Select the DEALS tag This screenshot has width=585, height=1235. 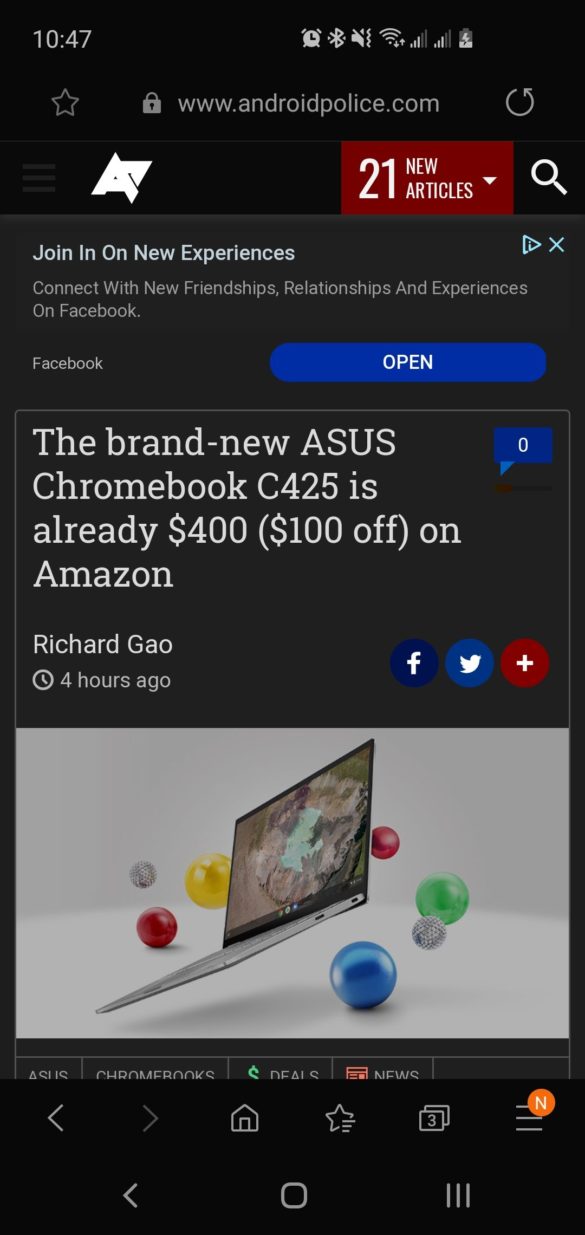pos(280,1070)
